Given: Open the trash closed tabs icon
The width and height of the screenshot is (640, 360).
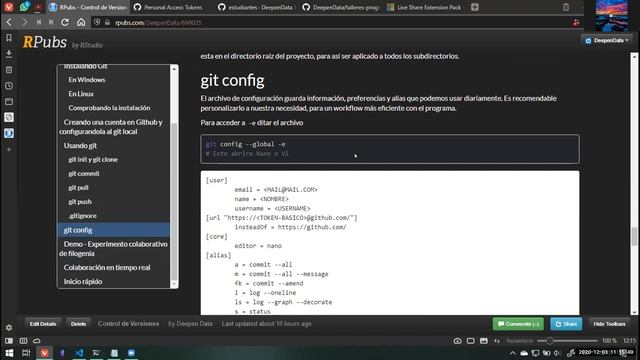Looking at the screenshot, I should 566,7.
